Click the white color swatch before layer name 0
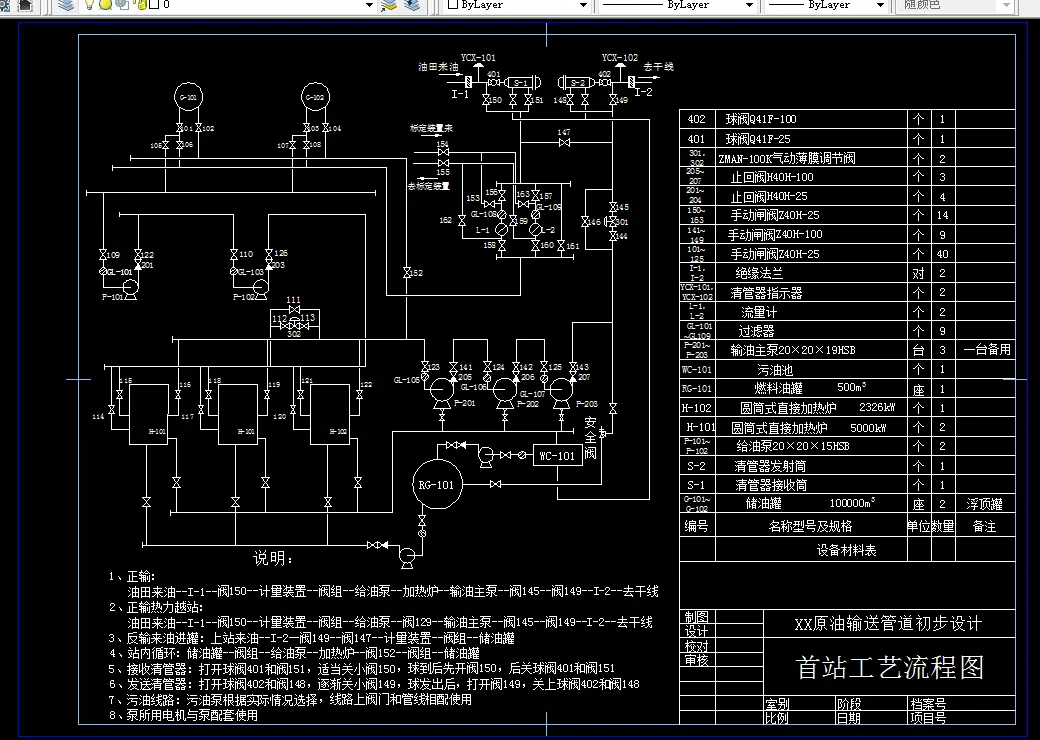1040x740 pixels. 152,6
